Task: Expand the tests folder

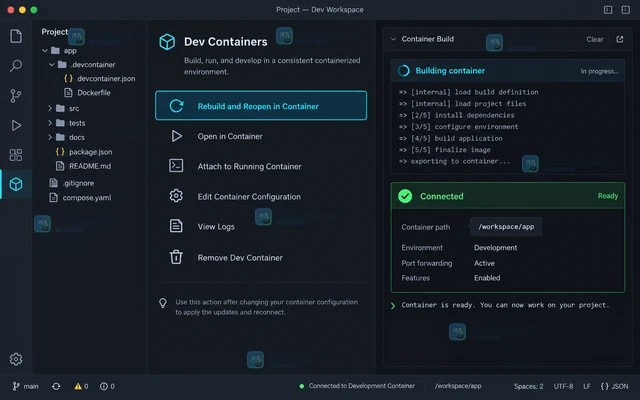Action: (50, 123)
